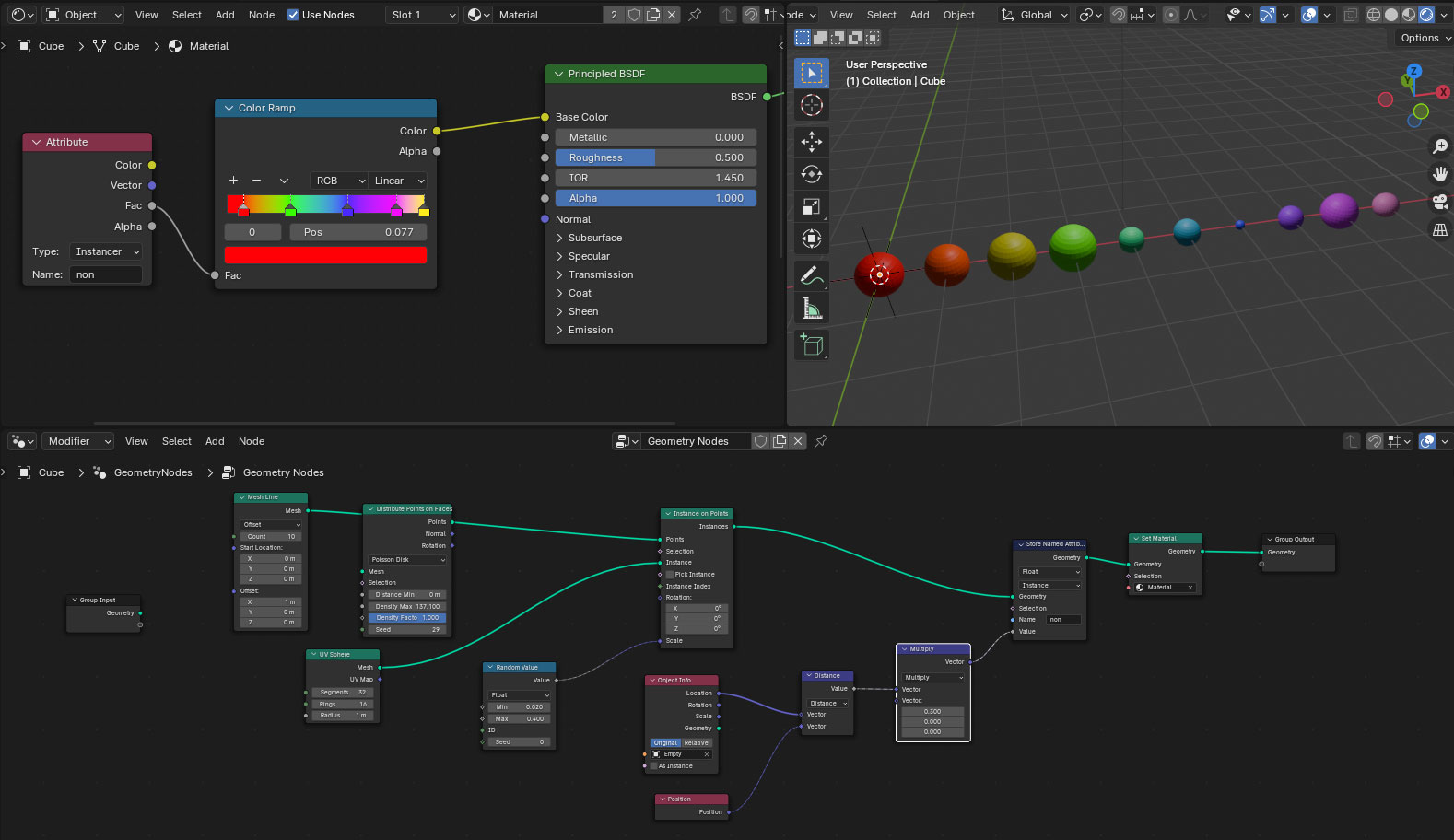Viewport: 1454px width, 840px height.
Task: Enable As Instance in Object Info
Action: (x=654, y=766)
